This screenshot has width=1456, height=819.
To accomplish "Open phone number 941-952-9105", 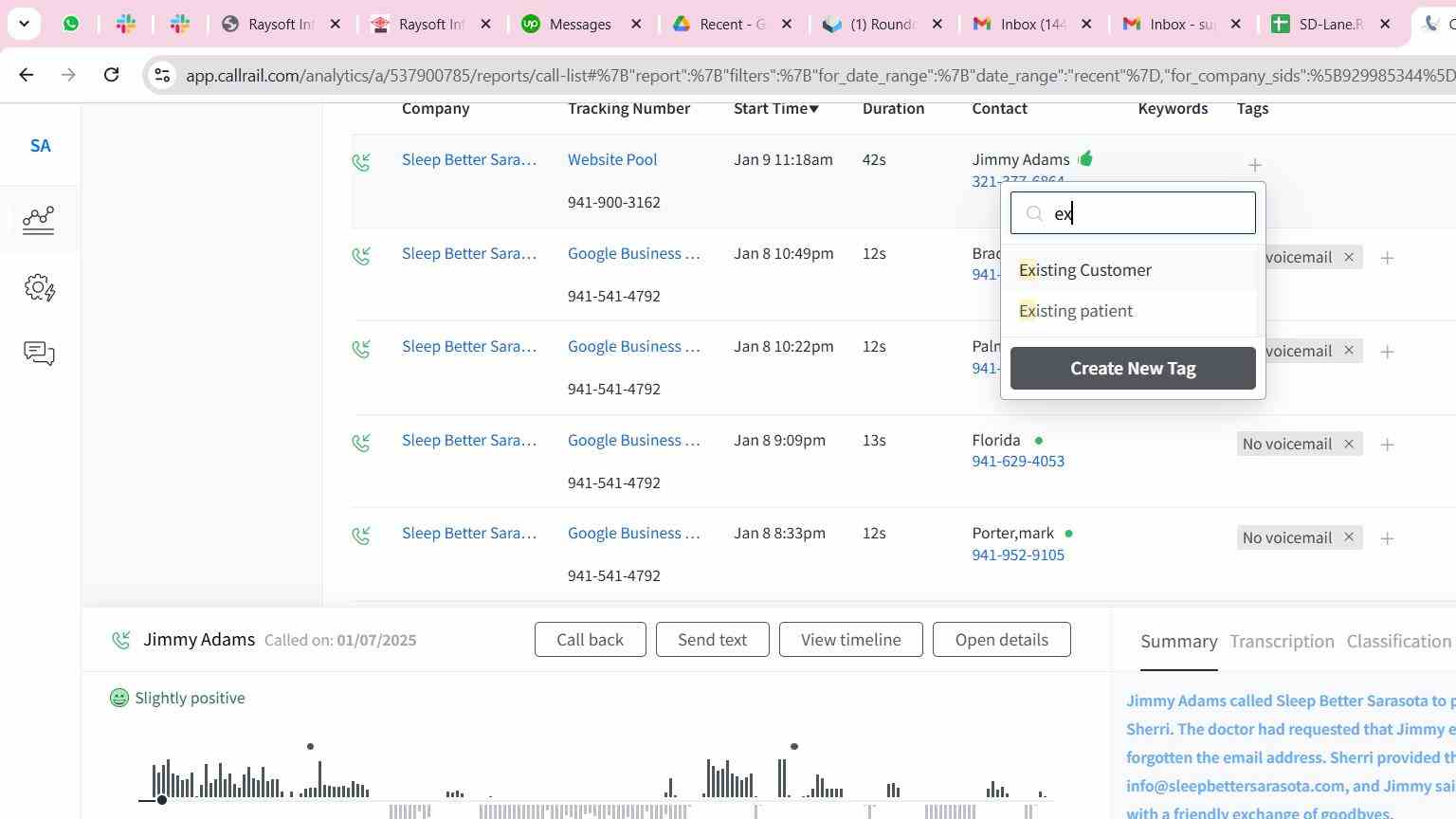I will 1018,555.
